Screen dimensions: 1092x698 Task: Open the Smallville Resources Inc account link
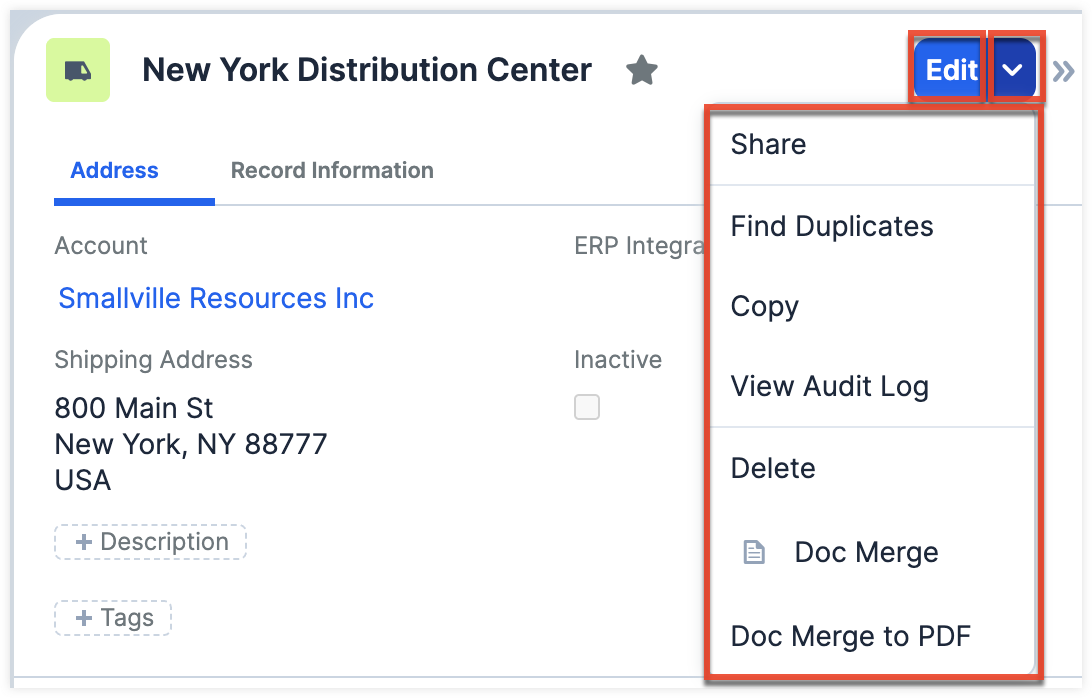[216, 298]
